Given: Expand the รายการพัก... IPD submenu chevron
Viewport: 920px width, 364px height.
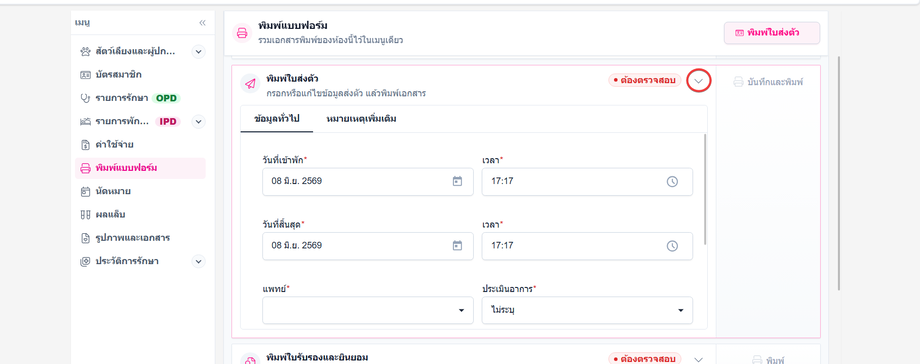Looking at the screenshot, I should [x=198, y=122].
